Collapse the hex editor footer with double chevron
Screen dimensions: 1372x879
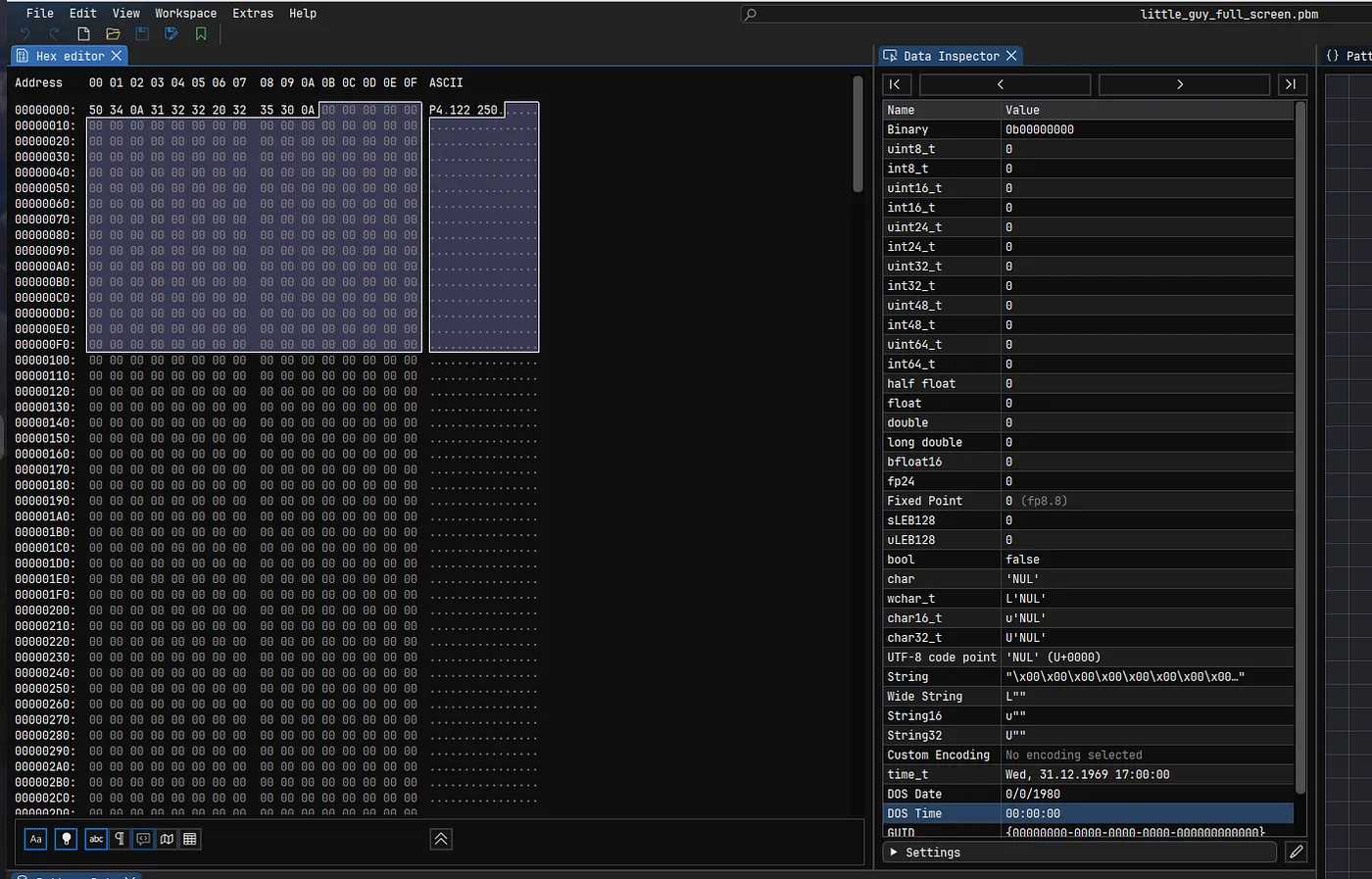pyautogui.click(x=441, y=839)
